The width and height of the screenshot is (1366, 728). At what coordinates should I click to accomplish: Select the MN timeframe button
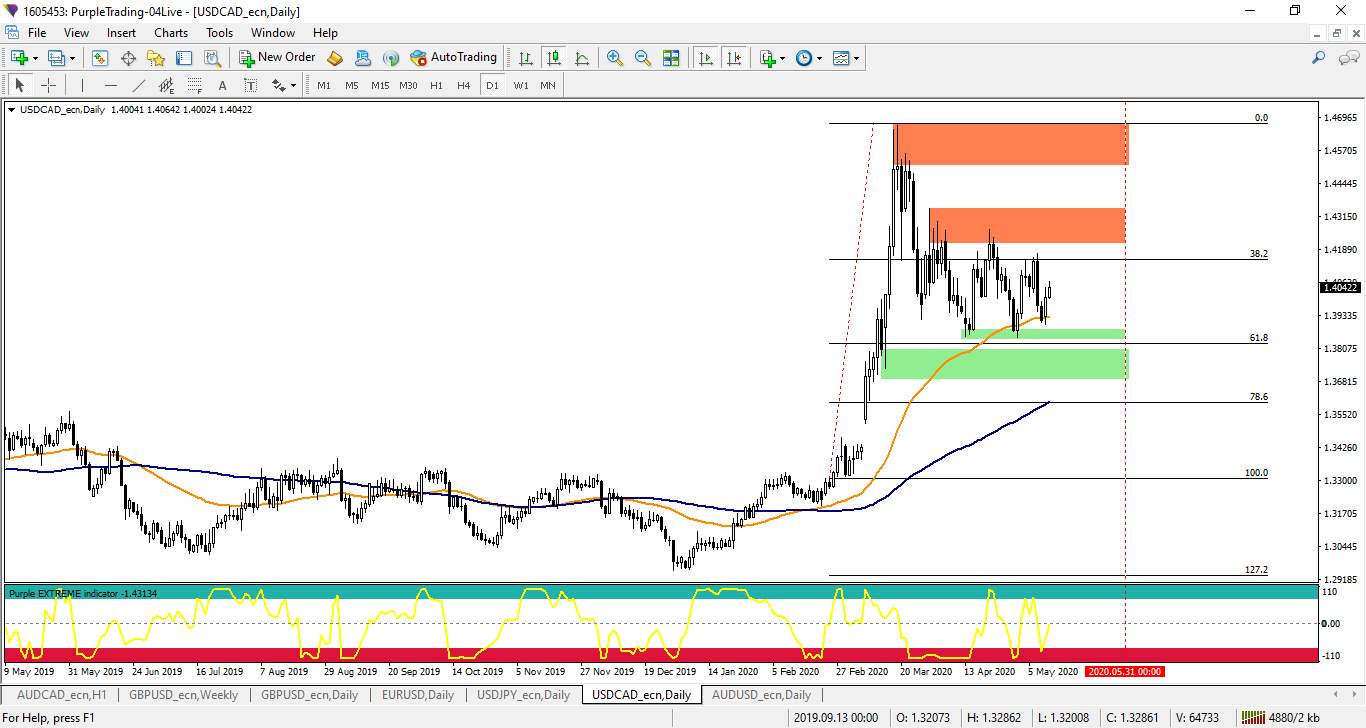pyautogui.click(x=548, y=85)
